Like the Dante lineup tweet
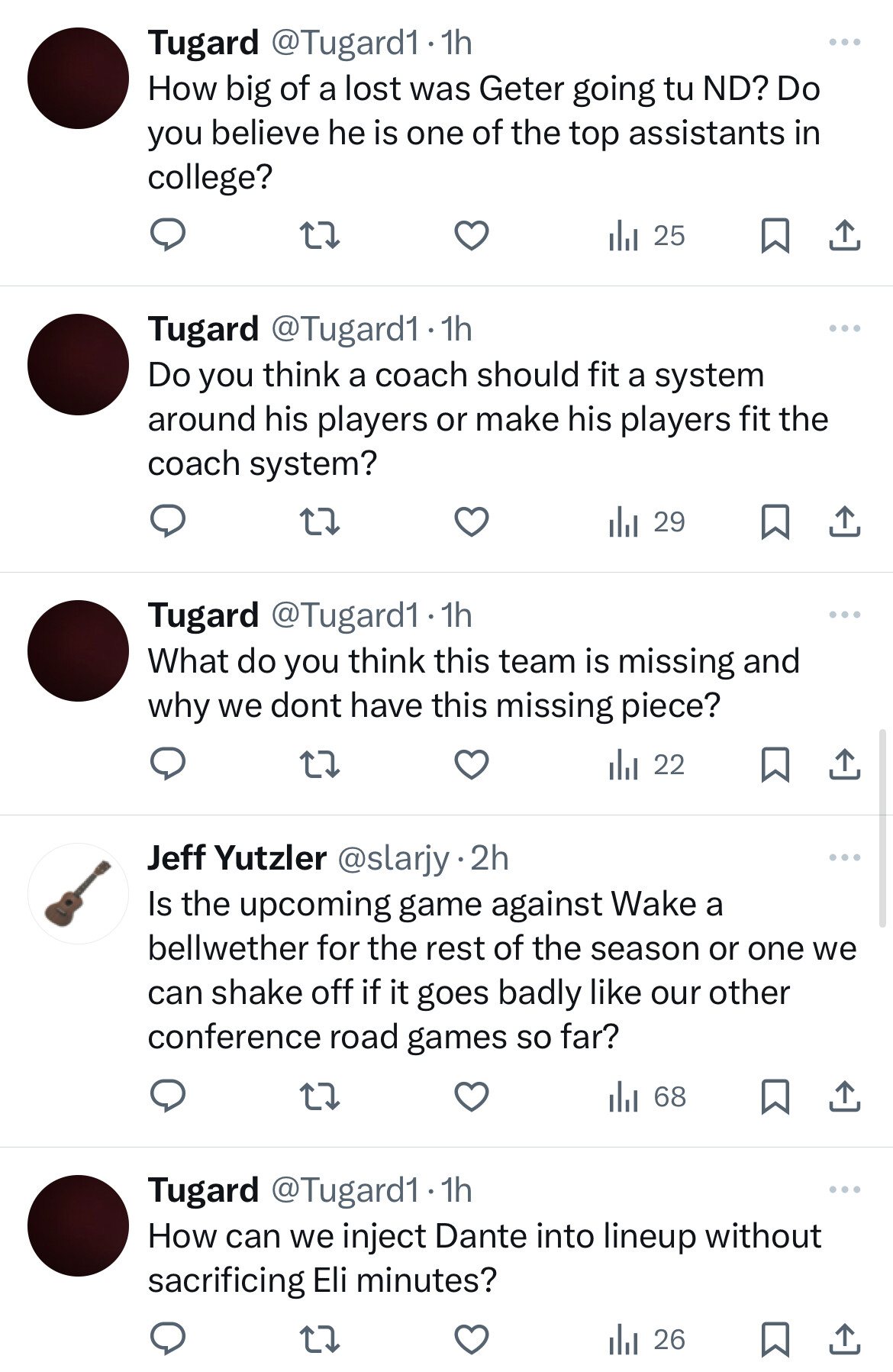Viewport: 893px width, 1372px height. click(471, 1339)
